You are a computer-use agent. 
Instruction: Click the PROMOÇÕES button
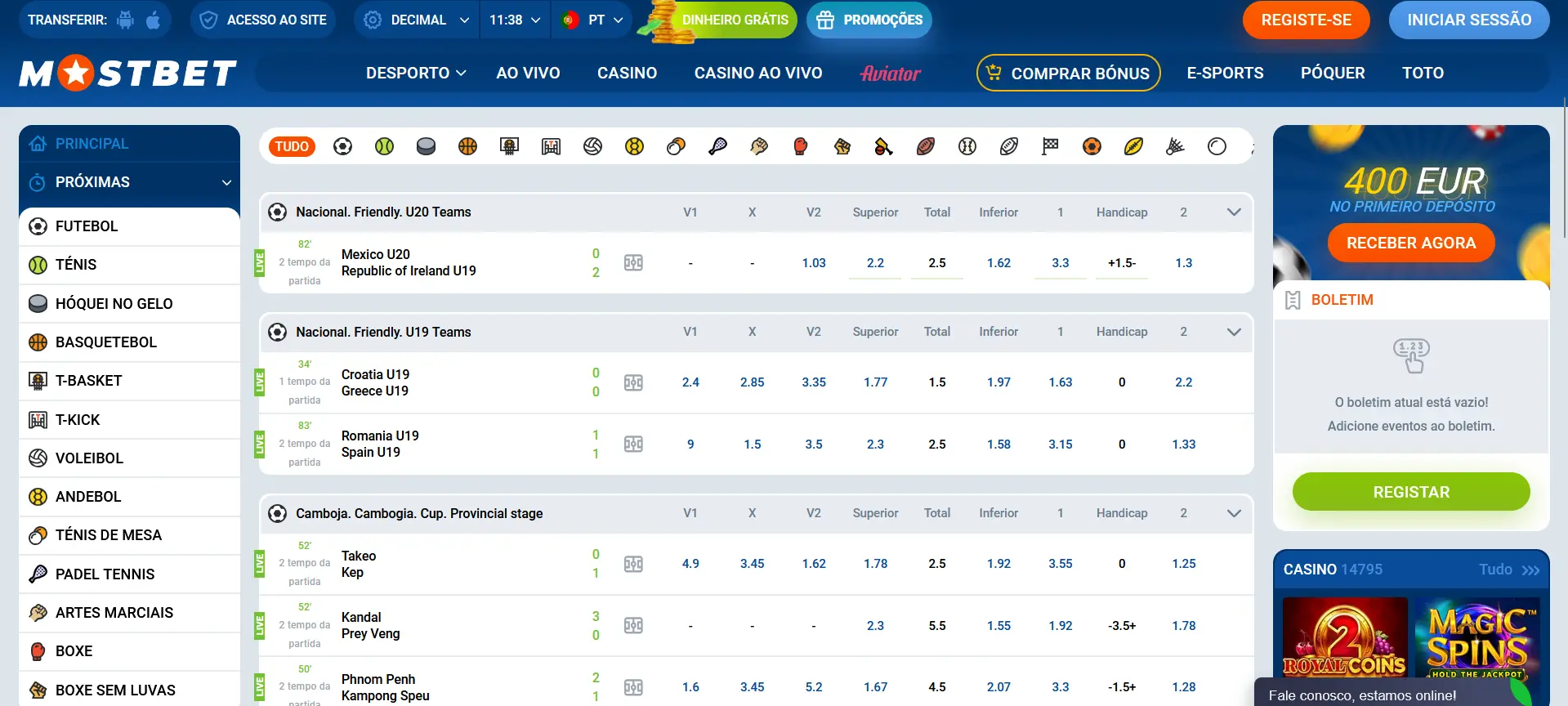click(x=869, y=20)
